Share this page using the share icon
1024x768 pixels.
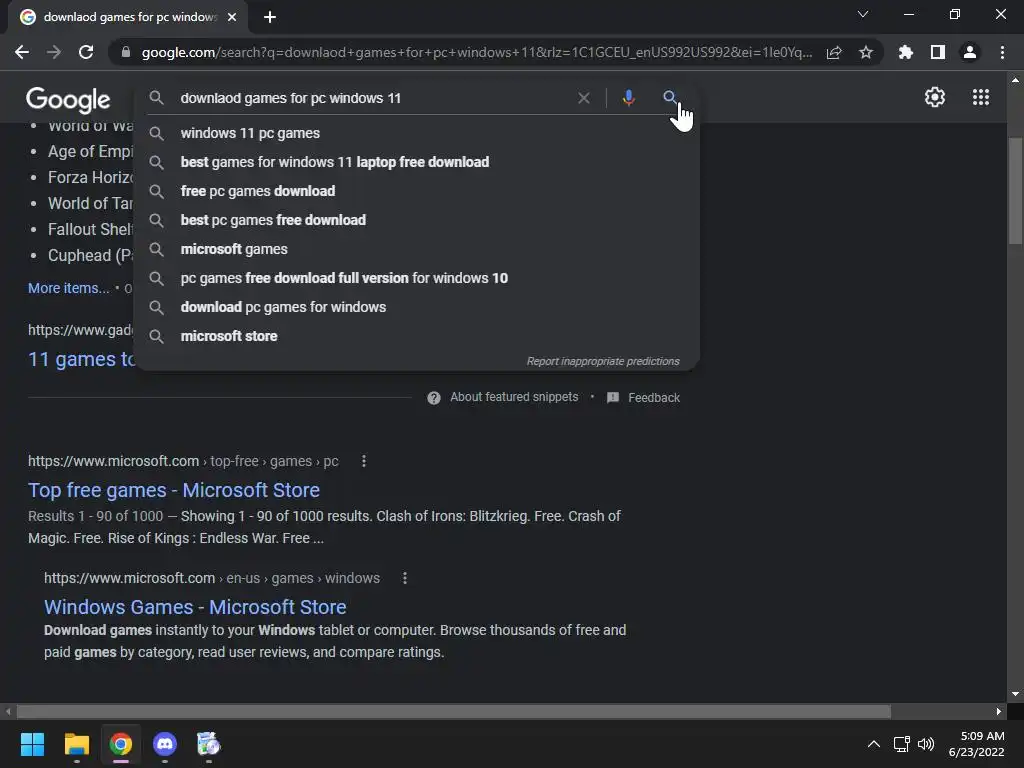pos(834,52)
